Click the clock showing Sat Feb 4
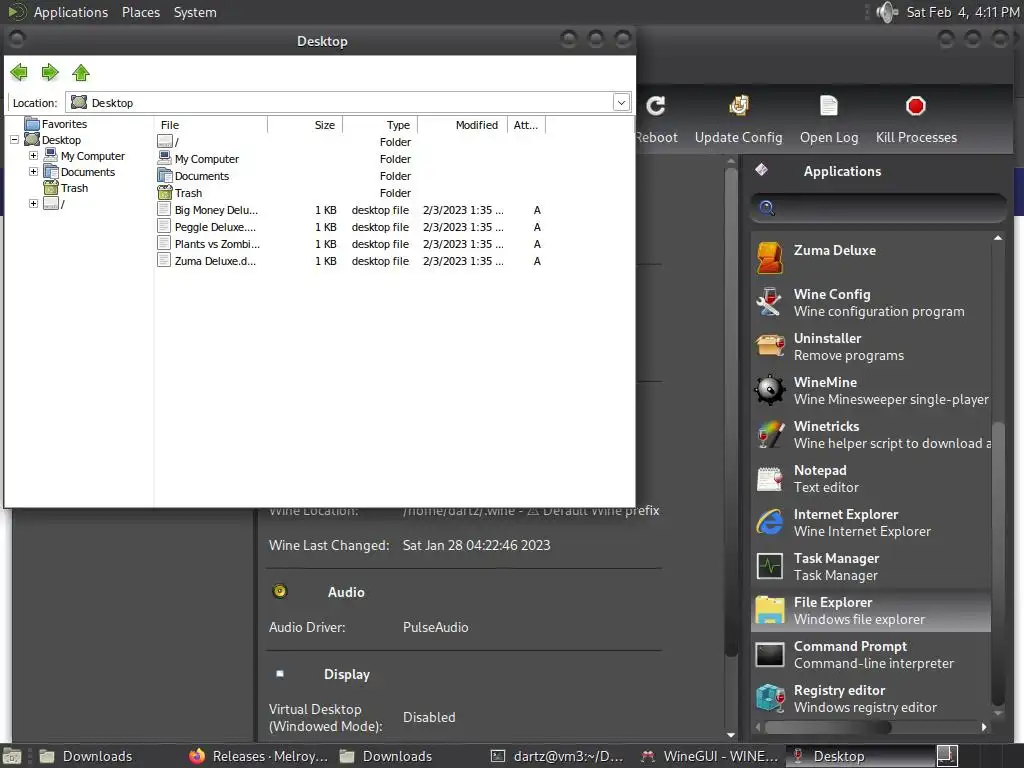Image resolution: width=1024 pixels, height=768 pixels. point(963,12)
